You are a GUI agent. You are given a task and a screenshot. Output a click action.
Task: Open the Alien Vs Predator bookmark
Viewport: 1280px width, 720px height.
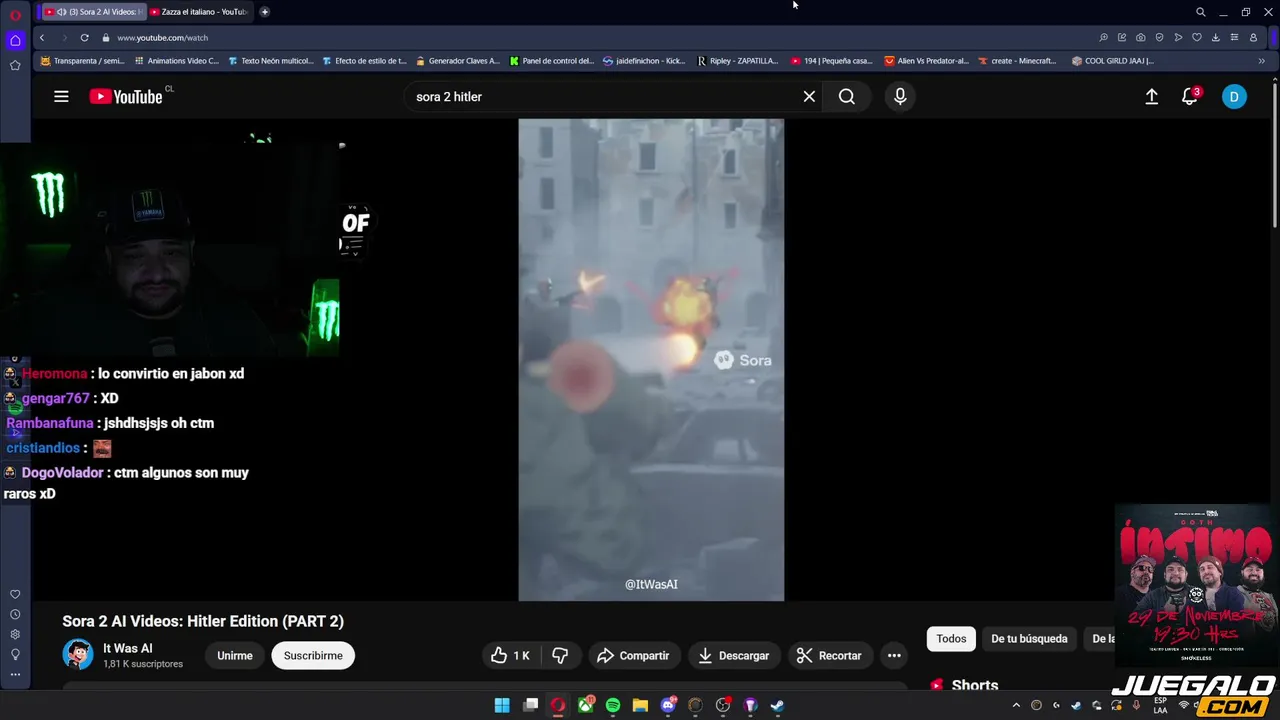pyautogui.click(x=926, y=61)
